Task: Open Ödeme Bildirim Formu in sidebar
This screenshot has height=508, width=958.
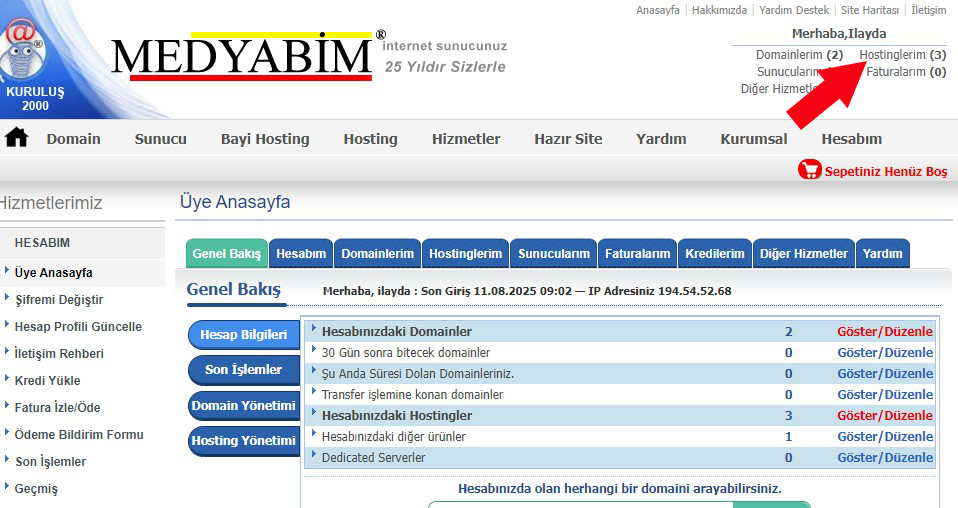Action: [x=79, y=435]
